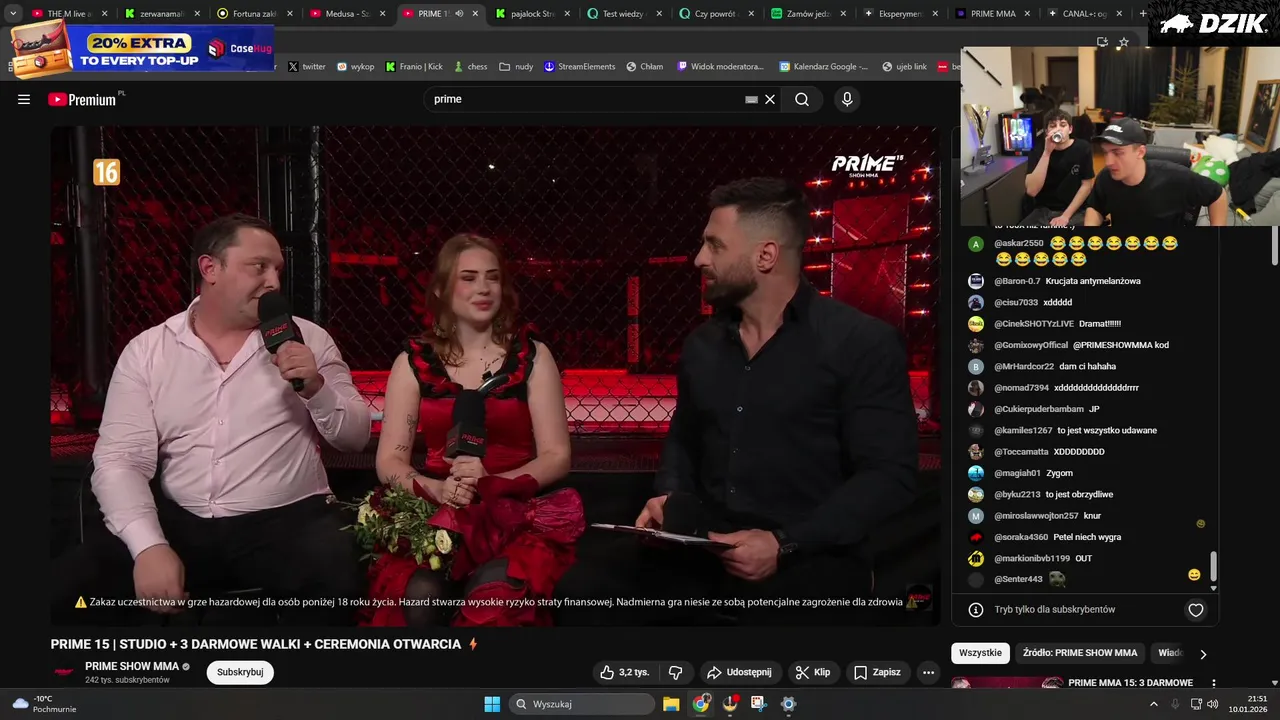Clear the search query with the X

pyautogui.click(x=770, y=99)
